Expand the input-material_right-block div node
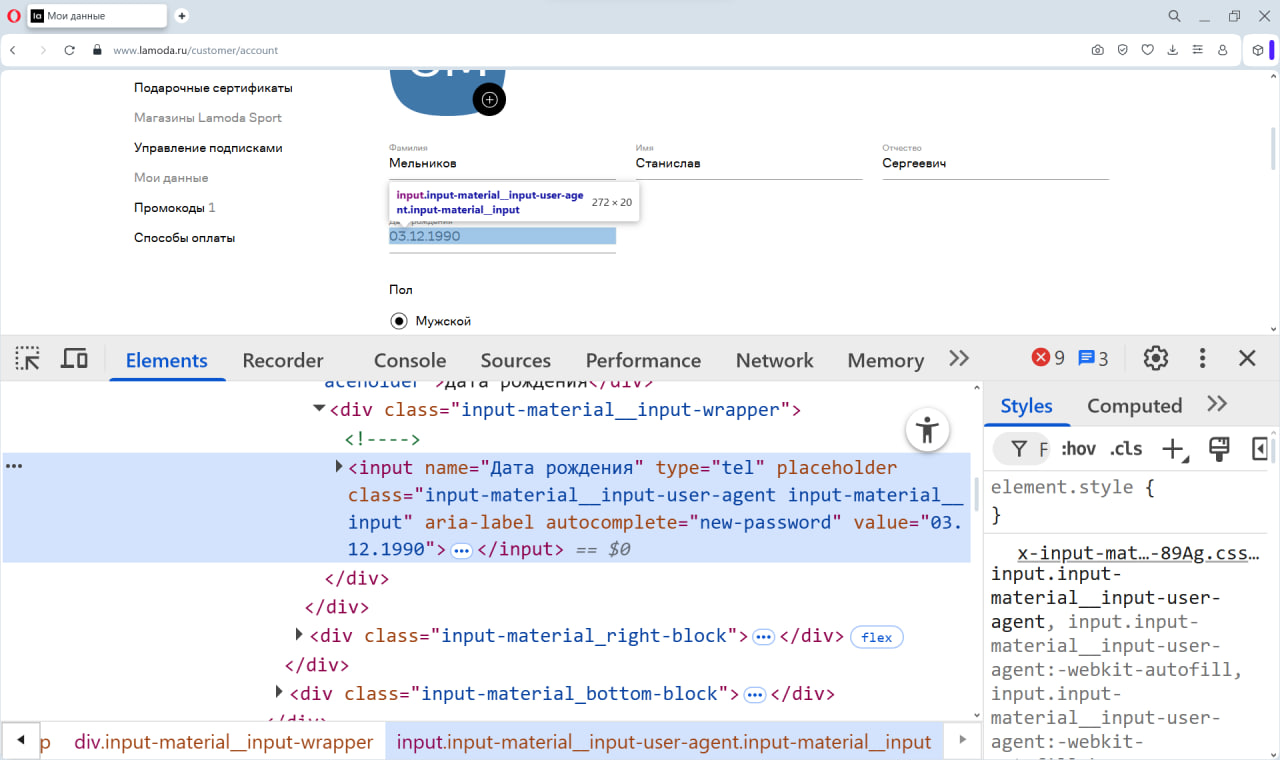The width and height of the screenshot is (1280, 760). pos(299,635)
